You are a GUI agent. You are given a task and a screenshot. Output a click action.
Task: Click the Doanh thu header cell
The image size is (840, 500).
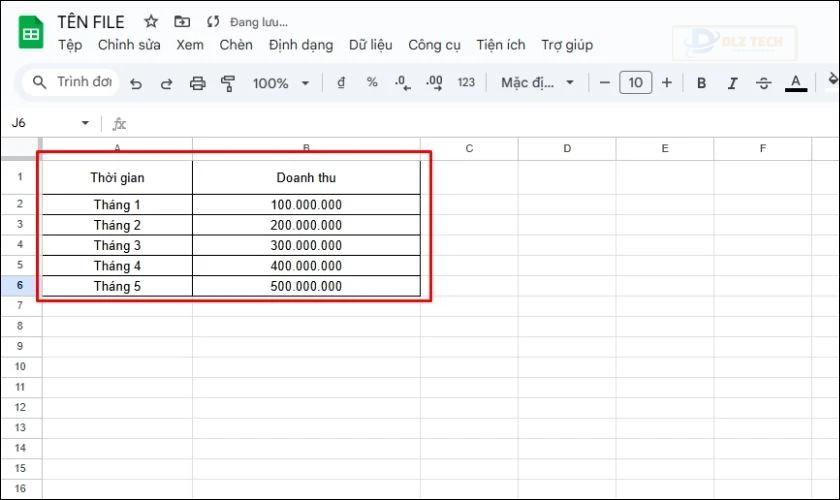click(x=306, y=177)
